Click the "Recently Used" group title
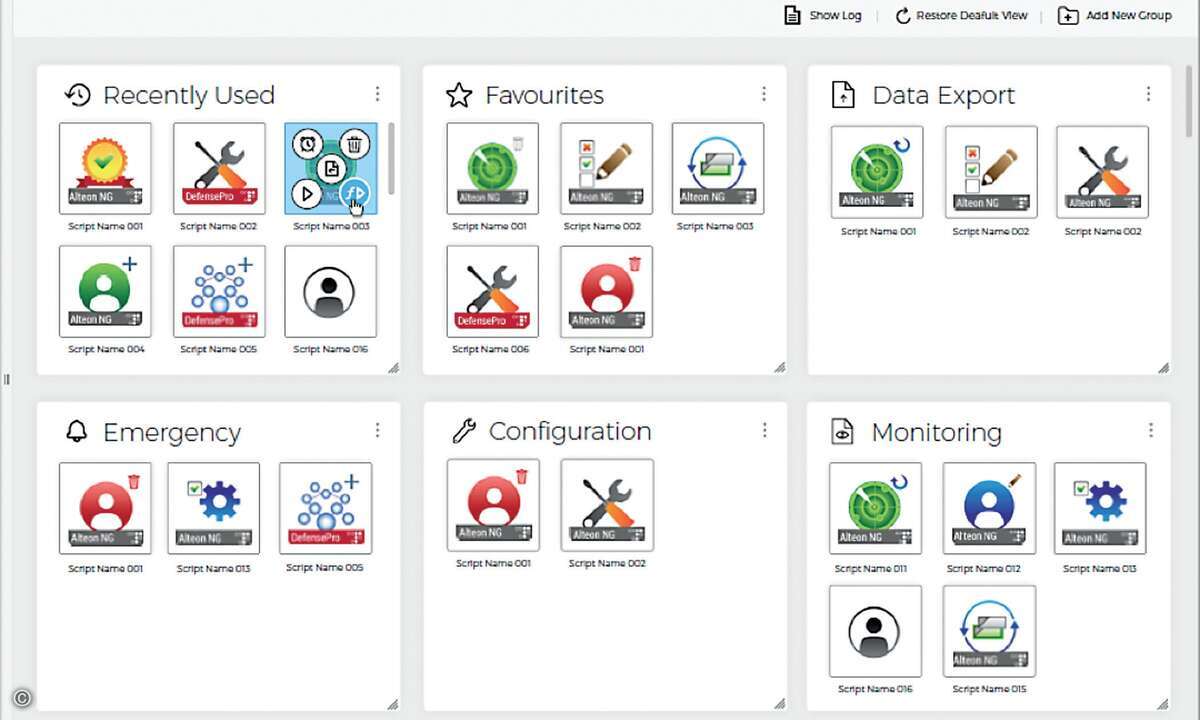This screenshot has width=1200, height=720. click(189, 95)
